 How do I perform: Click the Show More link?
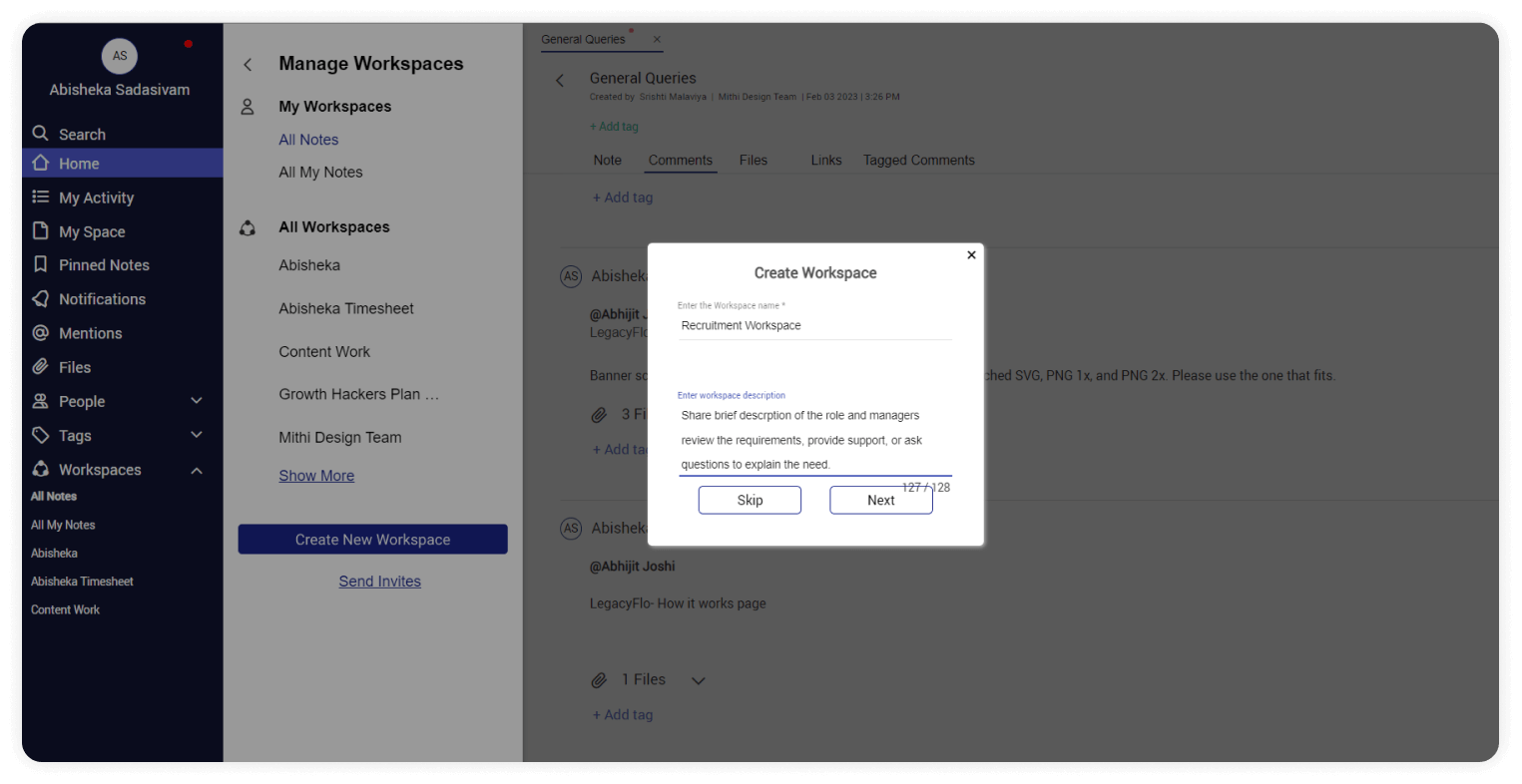(x=316, y=476)
